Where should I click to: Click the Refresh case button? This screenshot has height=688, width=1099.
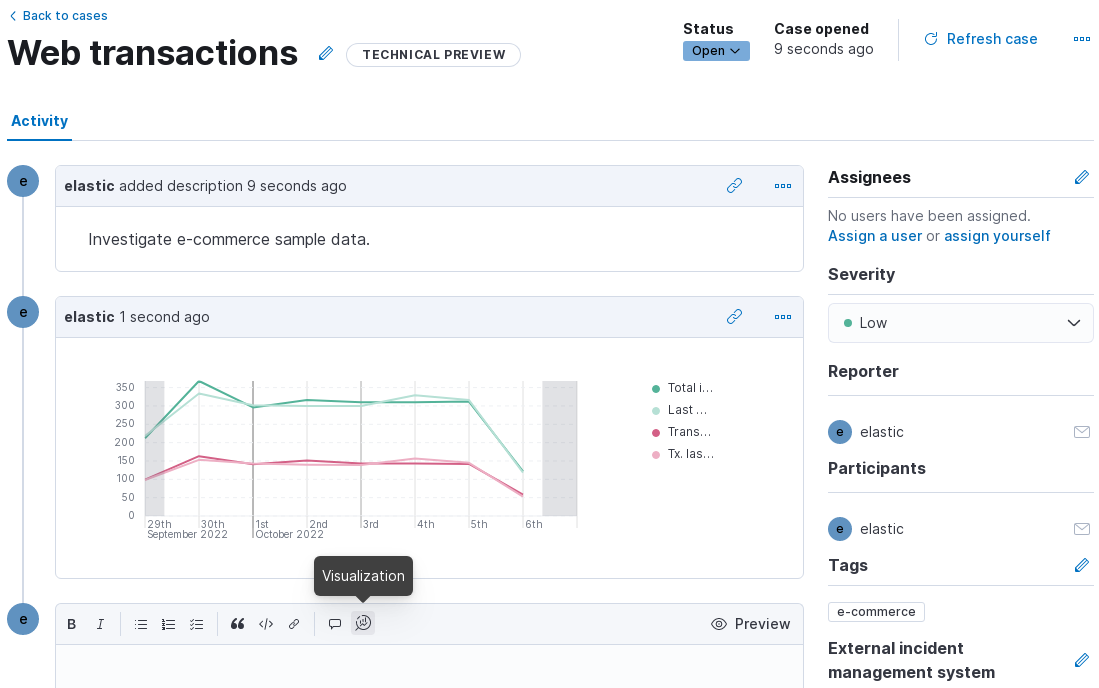coord(980,39)
